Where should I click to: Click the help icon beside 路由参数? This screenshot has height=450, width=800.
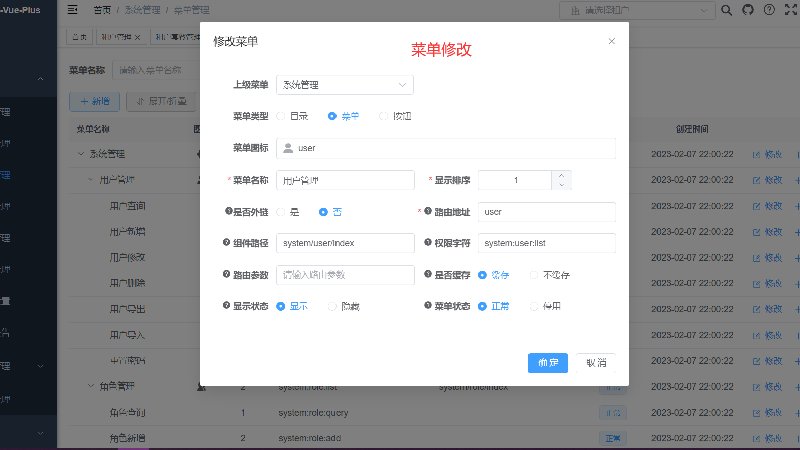coord(227,274)
